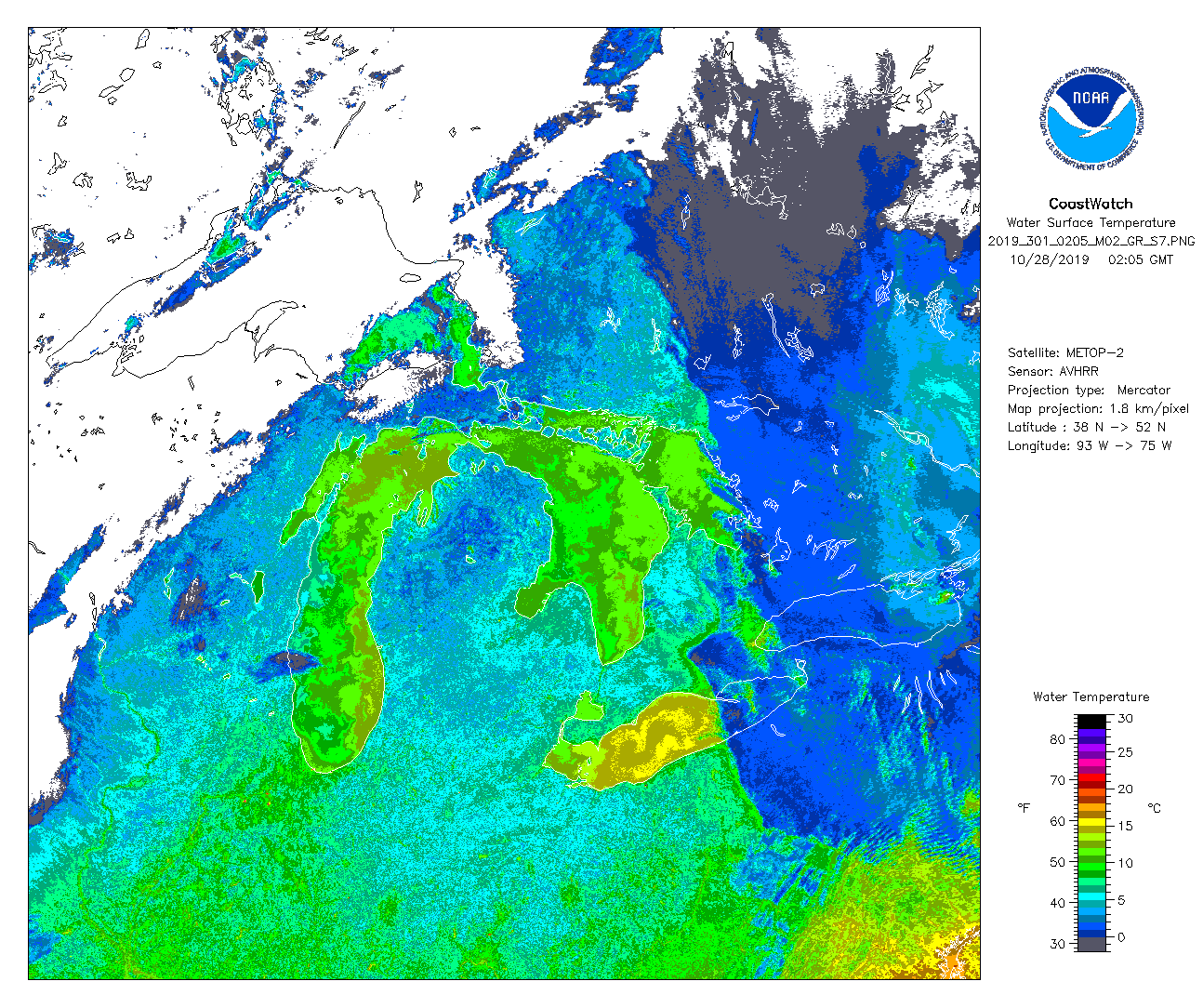Click the 70 label on Fahrenheit scale

click(x=1057, y=780)
